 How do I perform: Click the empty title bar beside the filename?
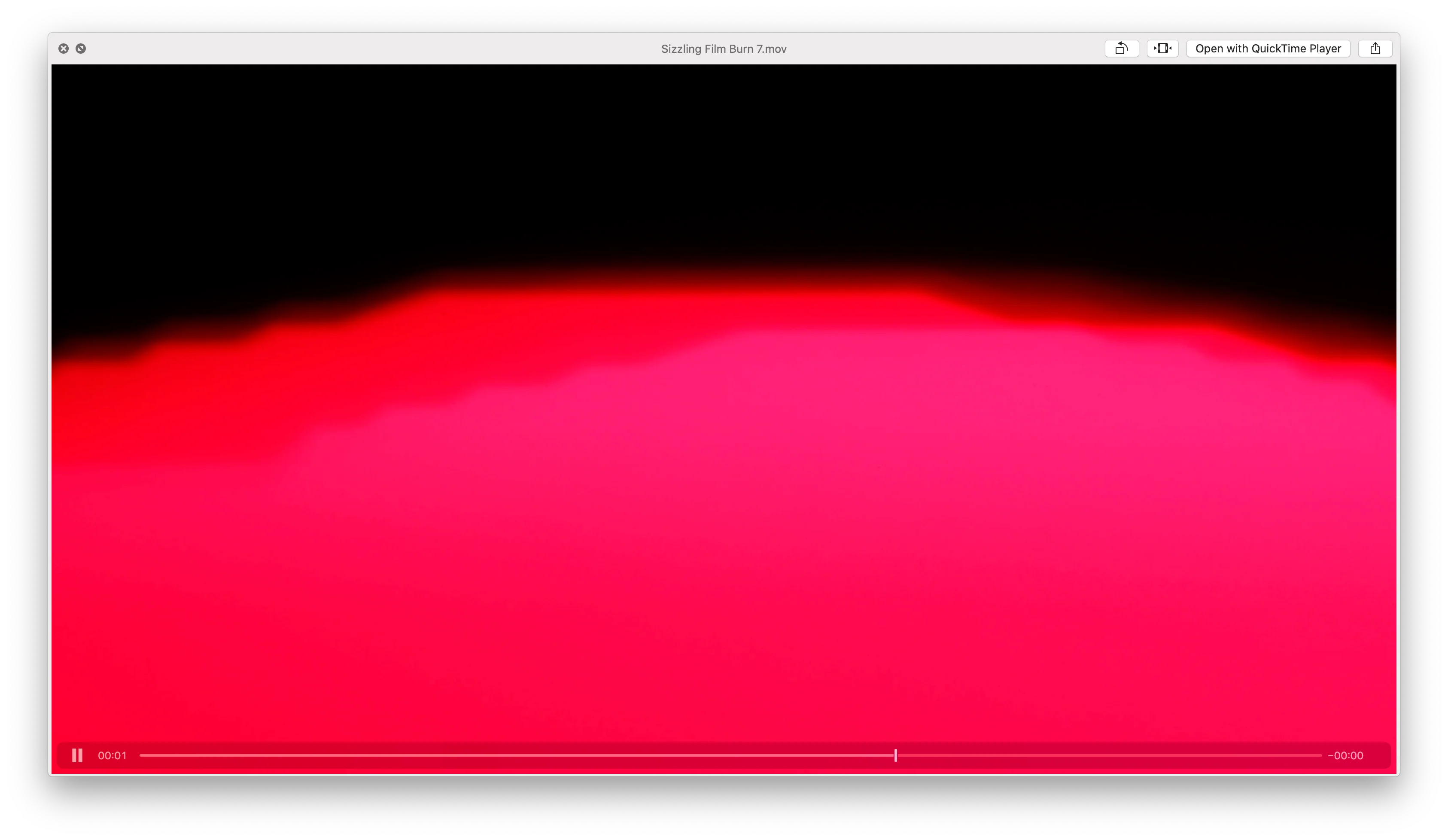402,48
